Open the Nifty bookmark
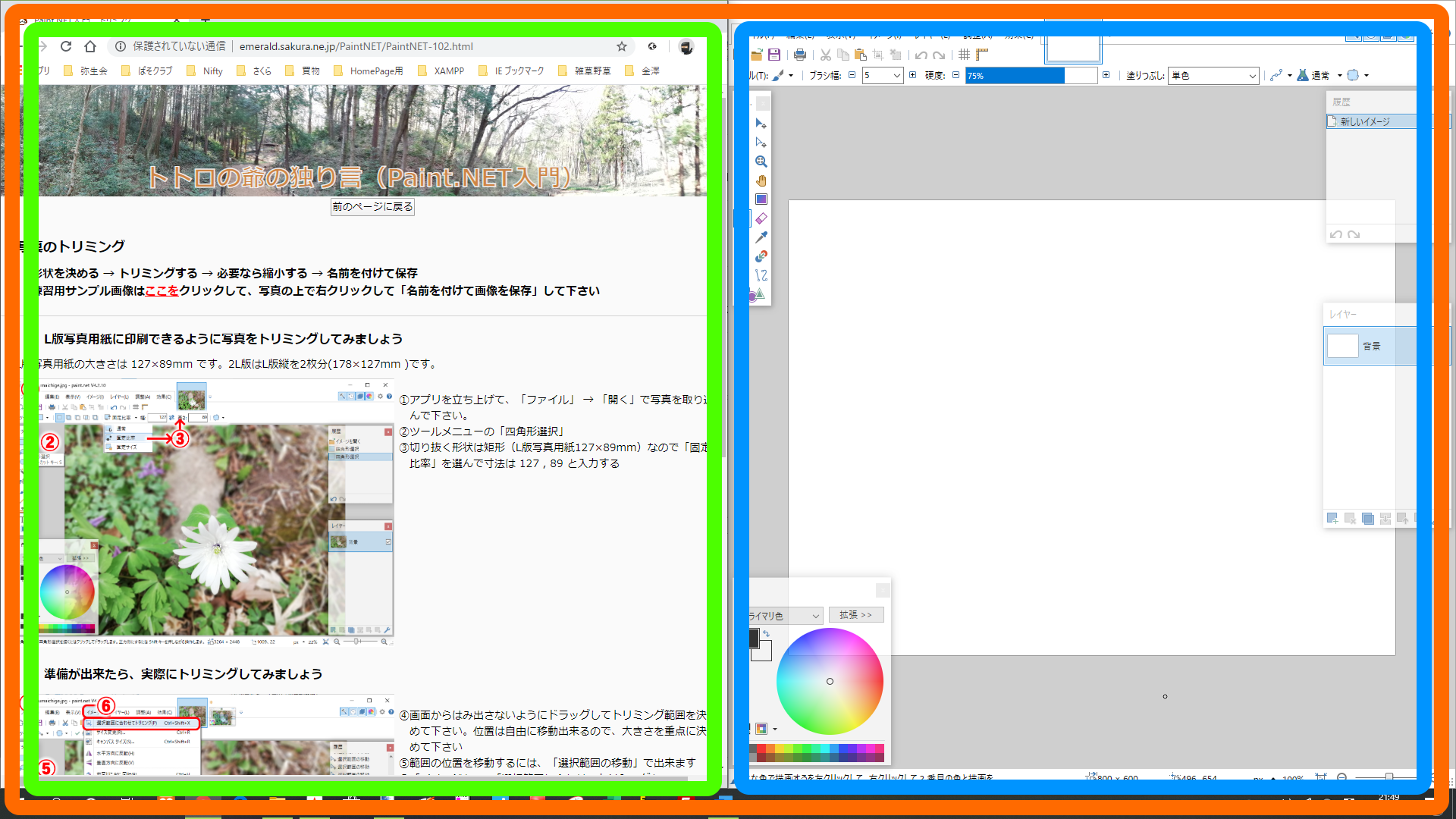The width and height of the screenshot is (1456, 819). tap(205, 71)
